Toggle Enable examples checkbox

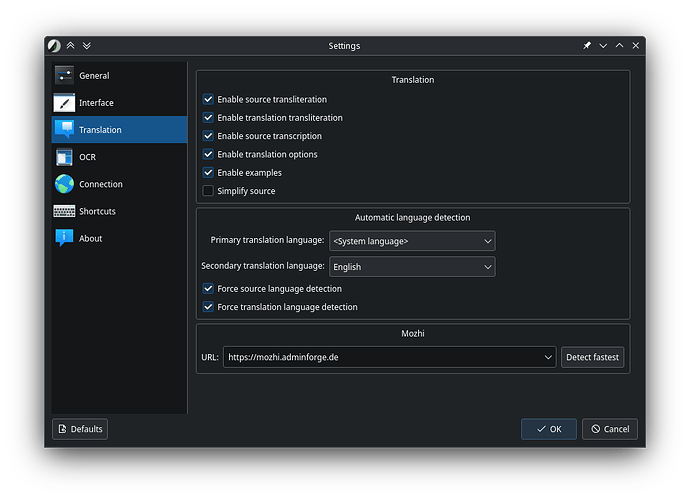[208, 173]
